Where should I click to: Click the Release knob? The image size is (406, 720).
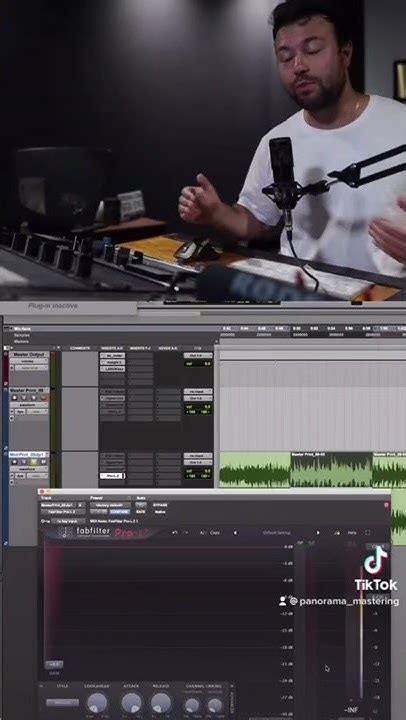pos(161,703)
